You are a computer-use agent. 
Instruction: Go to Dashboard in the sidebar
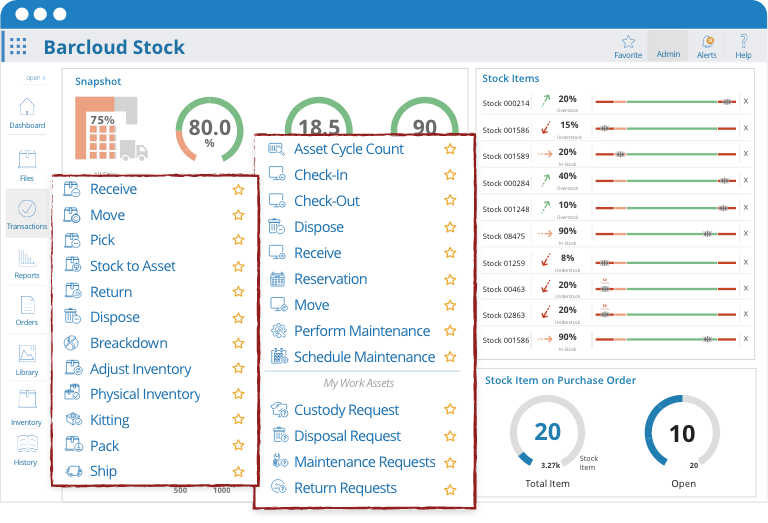[x=27, y=113]
